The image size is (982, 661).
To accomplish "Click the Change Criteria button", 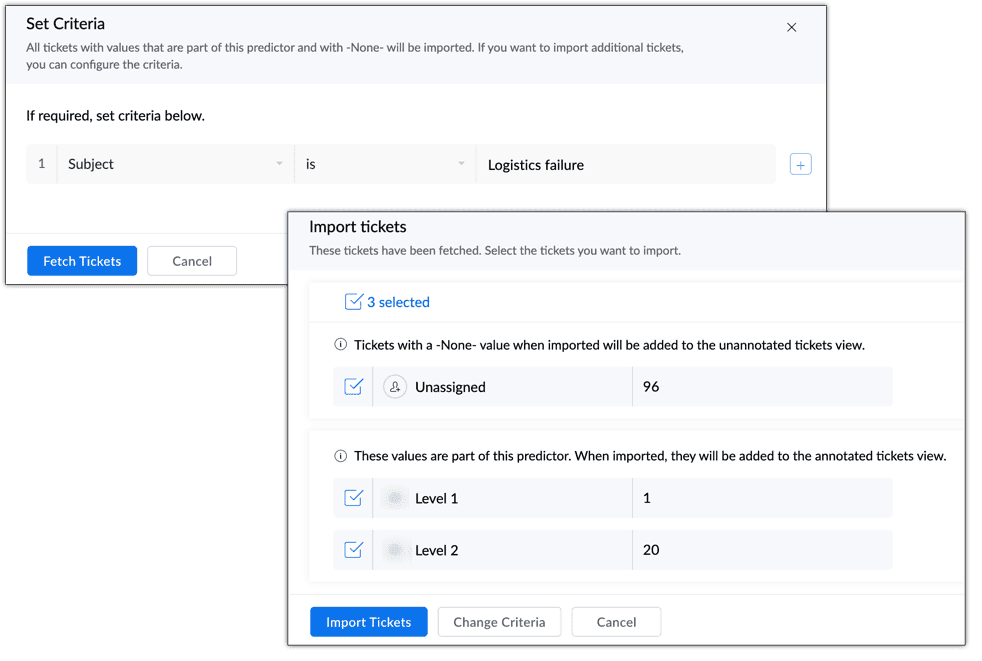I will click(499, 622).
